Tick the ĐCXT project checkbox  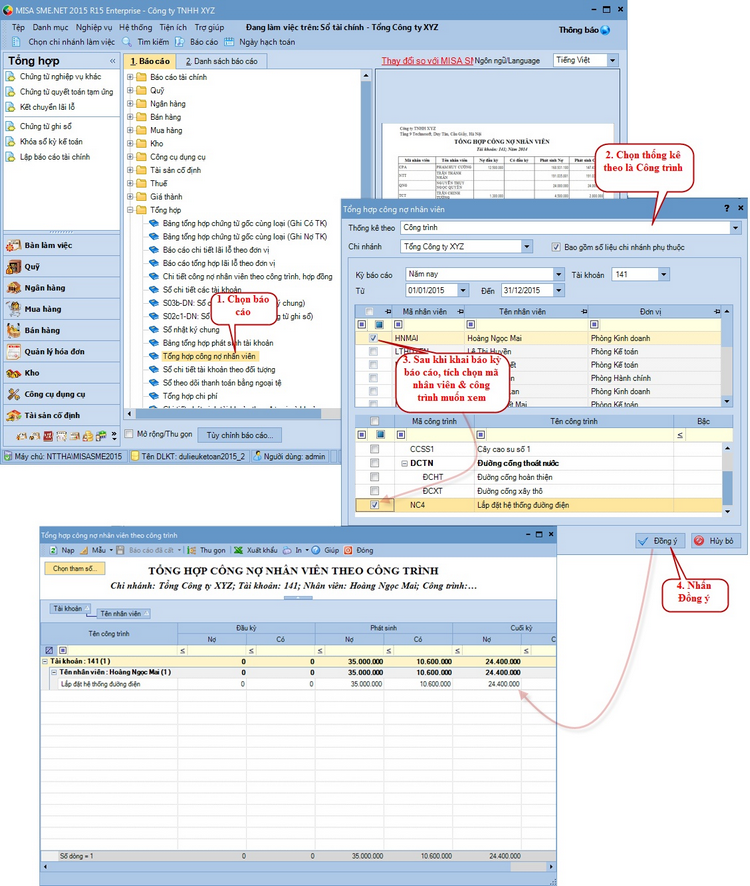click(x=374, y=491)
